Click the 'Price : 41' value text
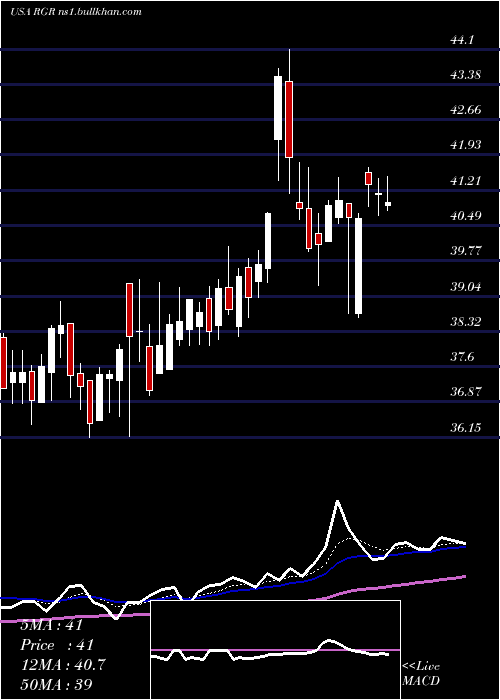 (57, 645)
